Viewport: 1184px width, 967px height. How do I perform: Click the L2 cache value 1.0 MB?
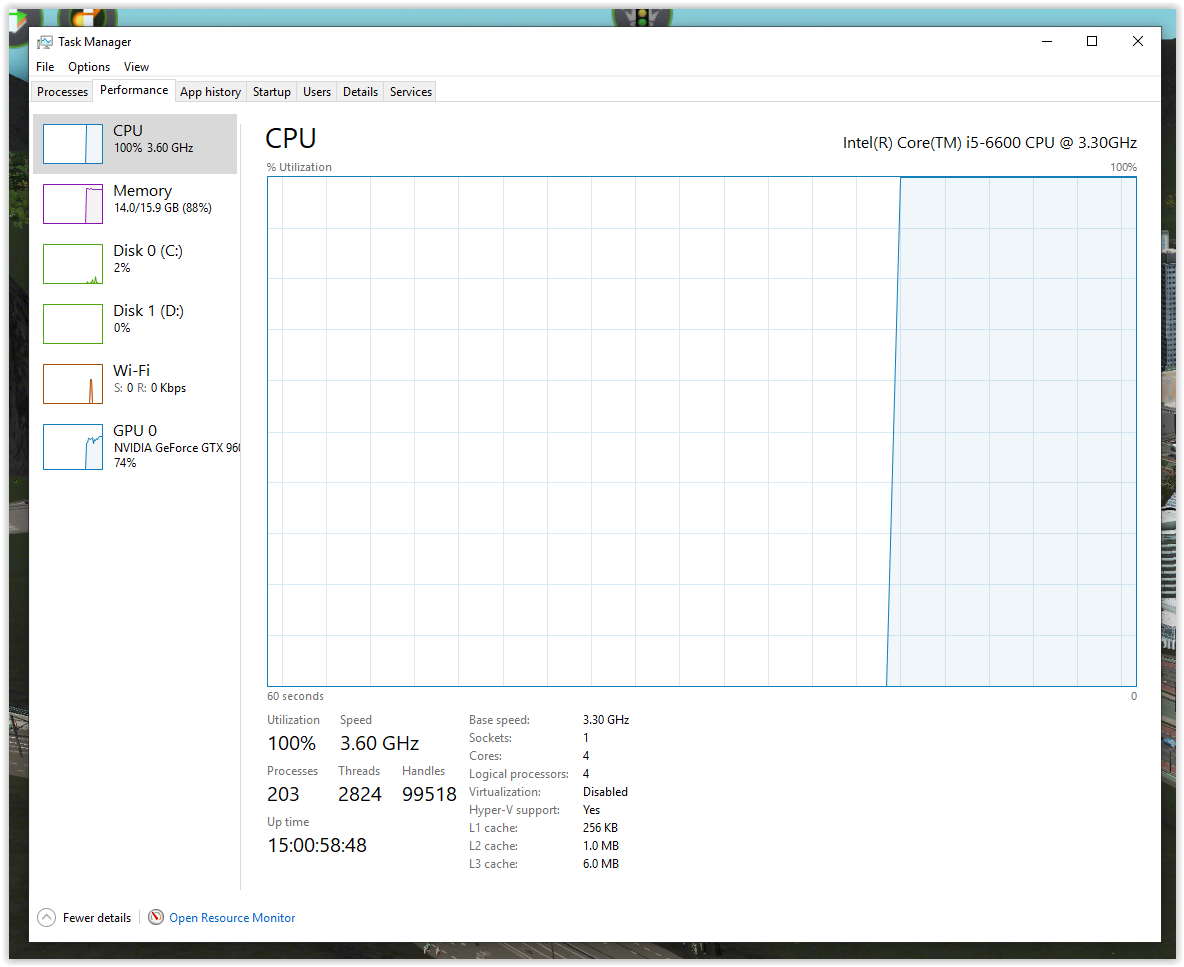[x=600, y=846]
